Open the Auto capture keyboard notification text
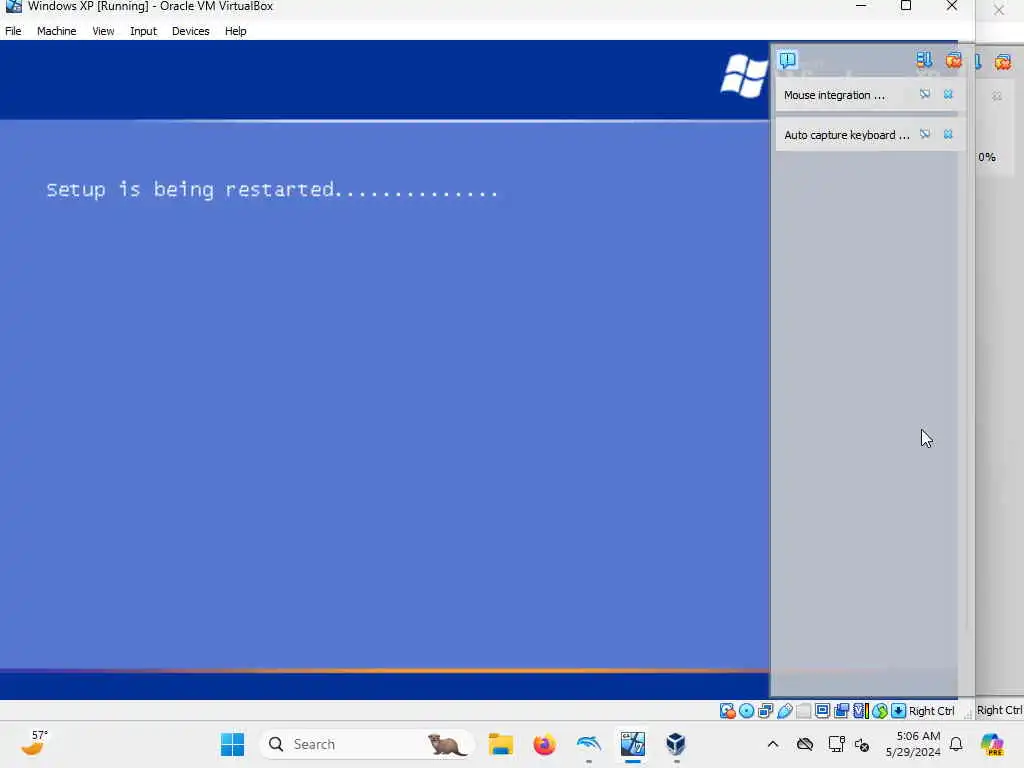The width and height of the screenshot is (1024, 768). [846, 135]
